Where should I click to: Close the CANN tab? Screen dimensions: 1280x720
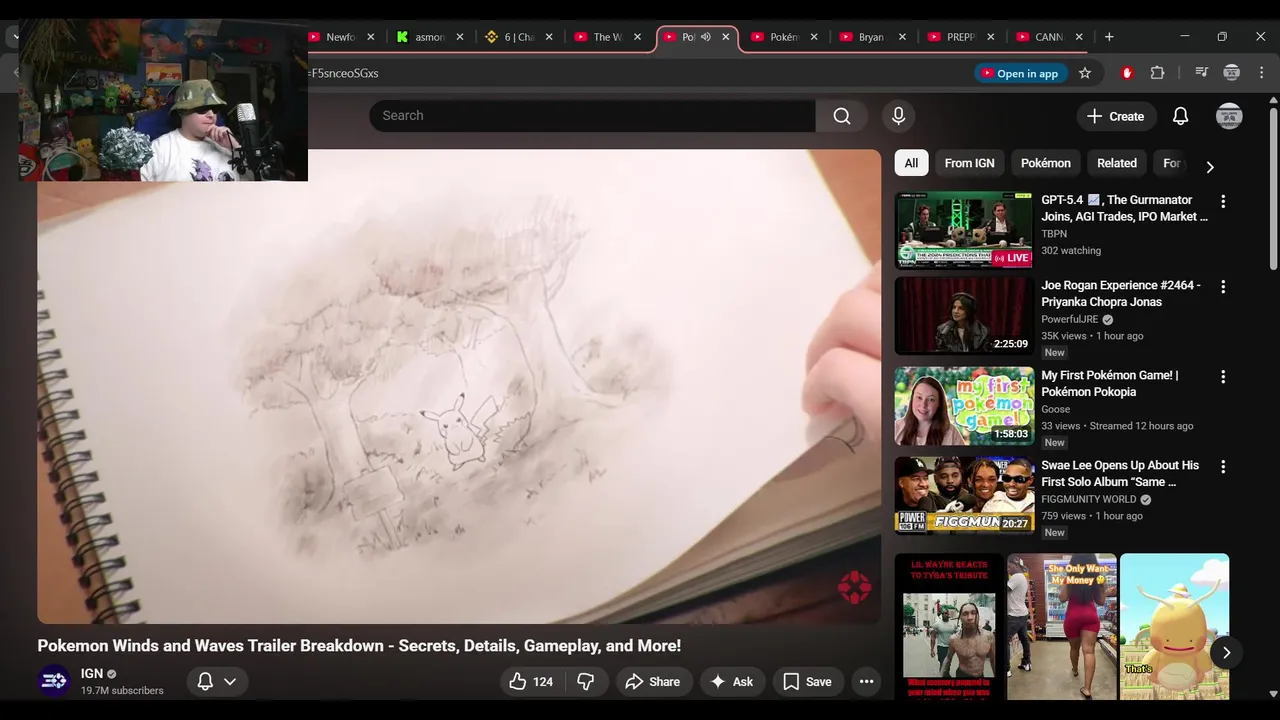[1079, 37]
